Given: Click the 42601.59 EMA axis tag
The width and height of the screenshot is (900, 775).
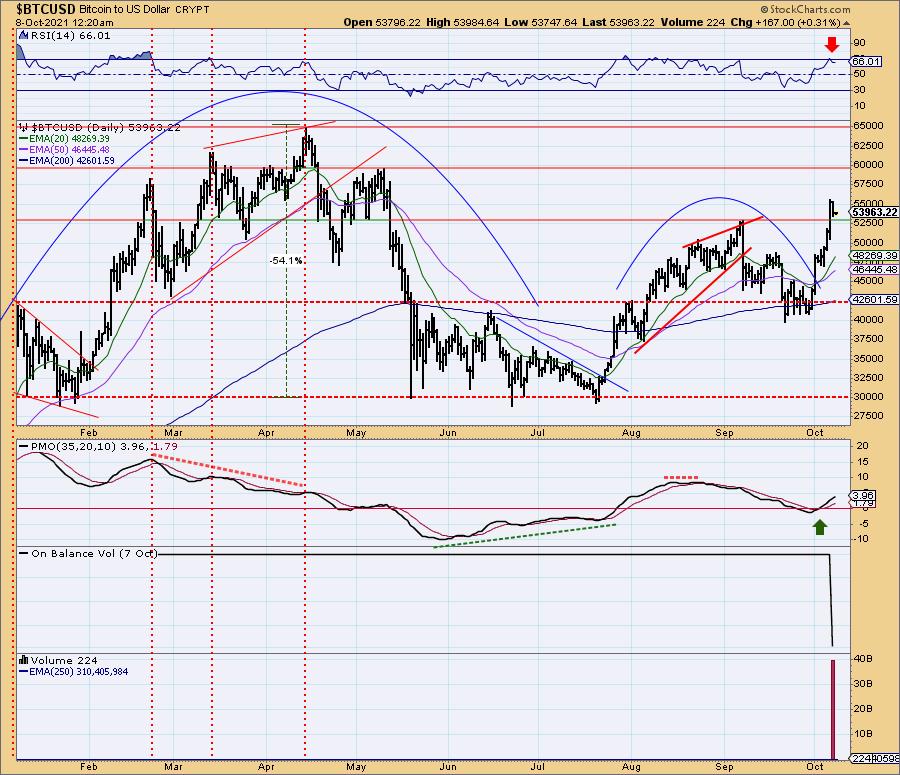Looking at the screenshot, I should coord(875,299).
